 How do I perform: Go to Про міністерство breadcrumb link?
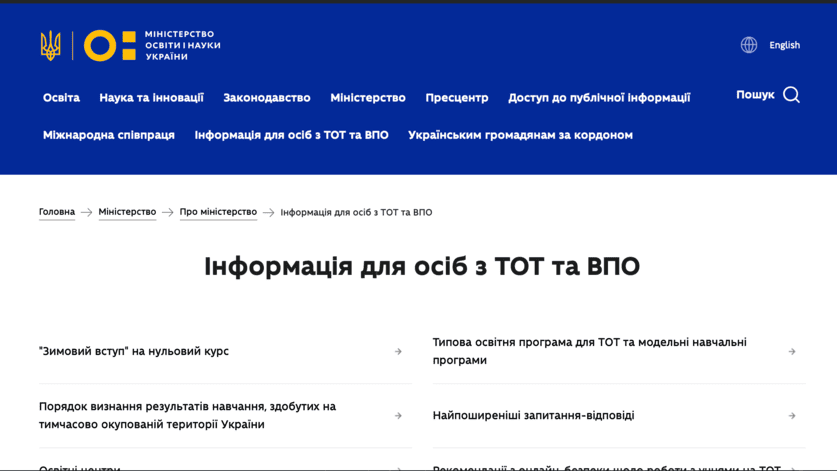218,212
